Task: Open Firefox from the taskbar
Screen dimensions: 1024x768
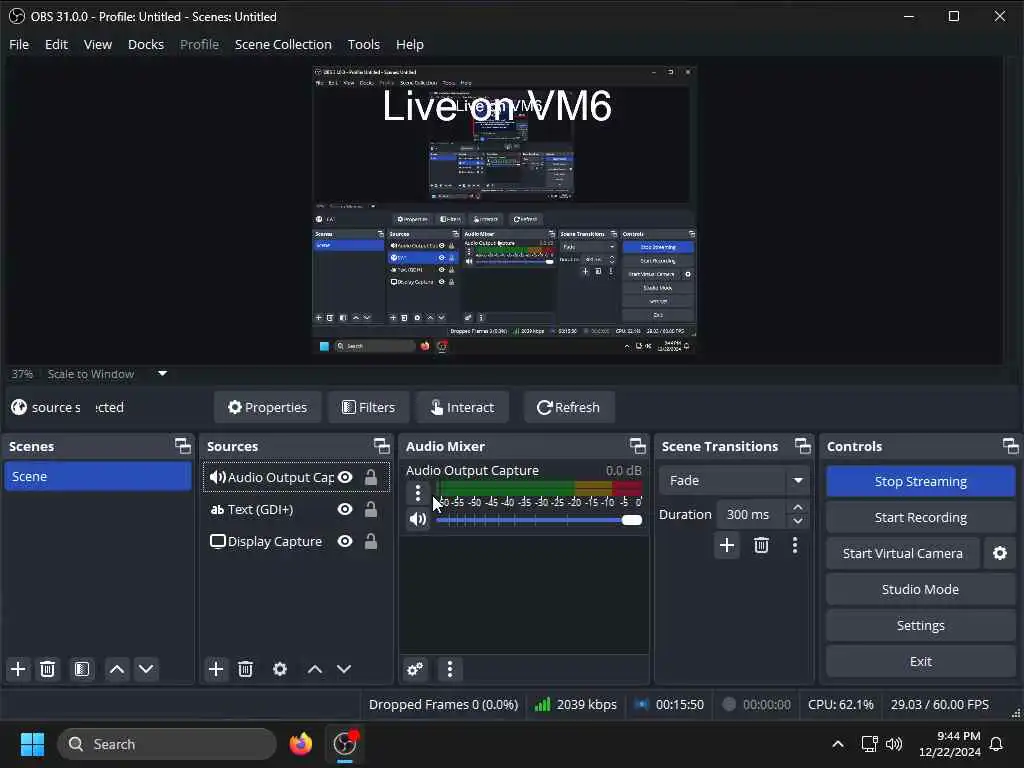Action: pyautogui.click(x=301, y=744)
